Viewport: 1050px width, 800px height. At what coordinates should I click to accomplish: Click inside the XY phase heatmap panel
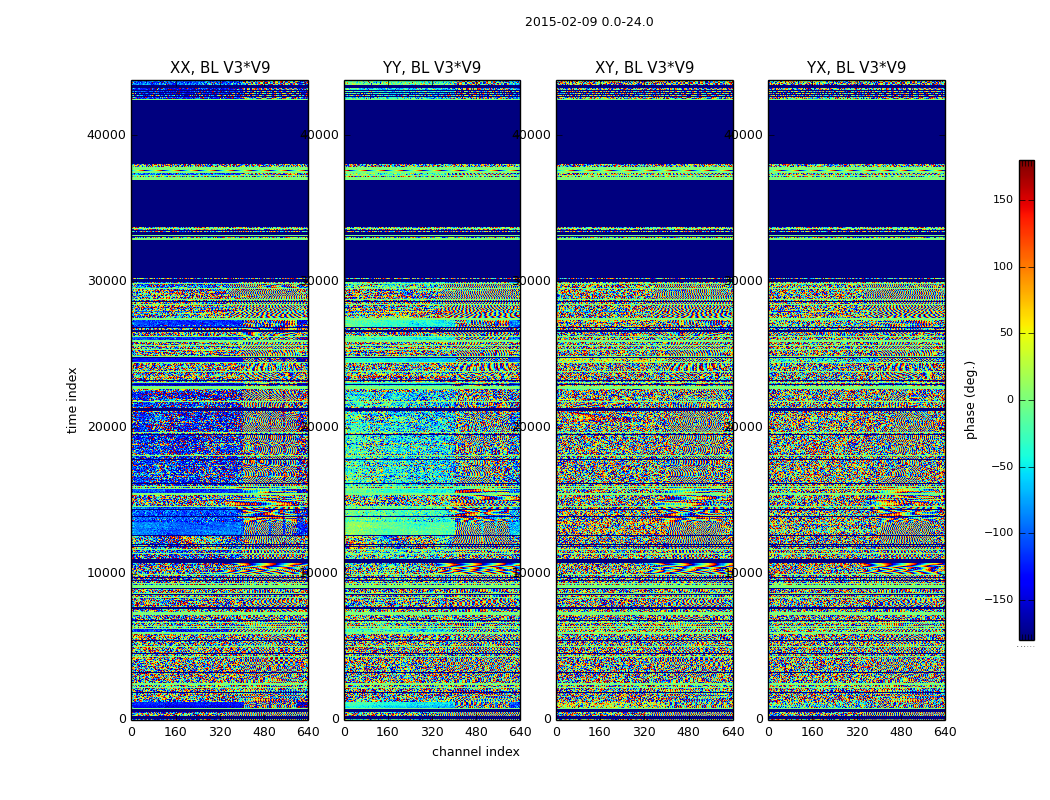645,400
